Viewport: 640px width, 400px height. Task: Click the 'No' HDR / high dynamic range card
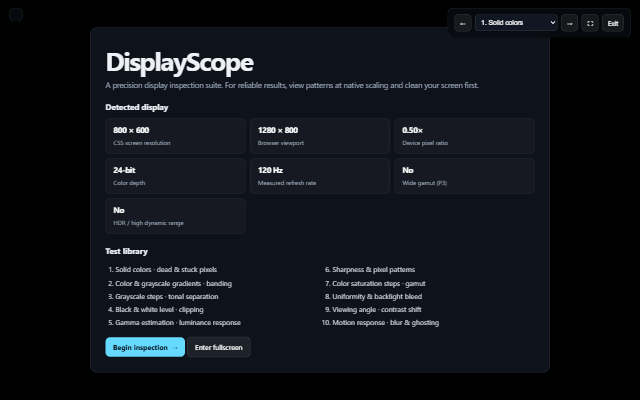(176, 216)
